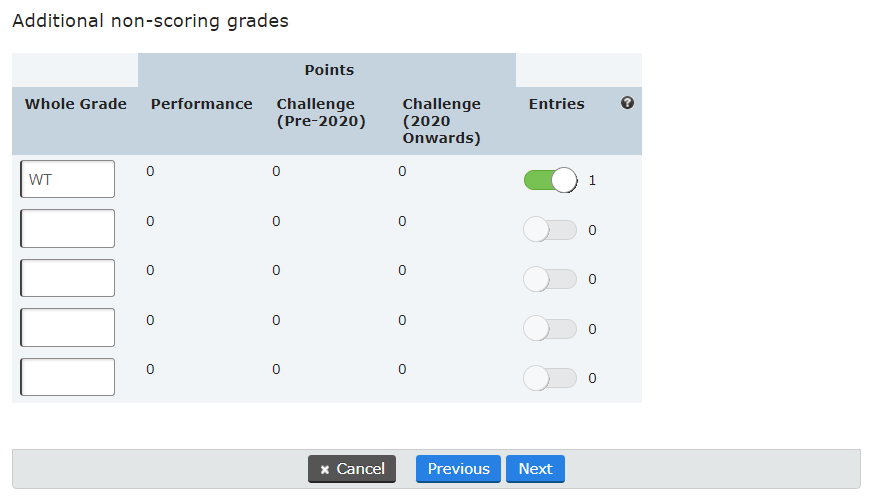Switch on fifth row Entries toggle
Viewport: 869px width, 503px height.
(551, 378)
